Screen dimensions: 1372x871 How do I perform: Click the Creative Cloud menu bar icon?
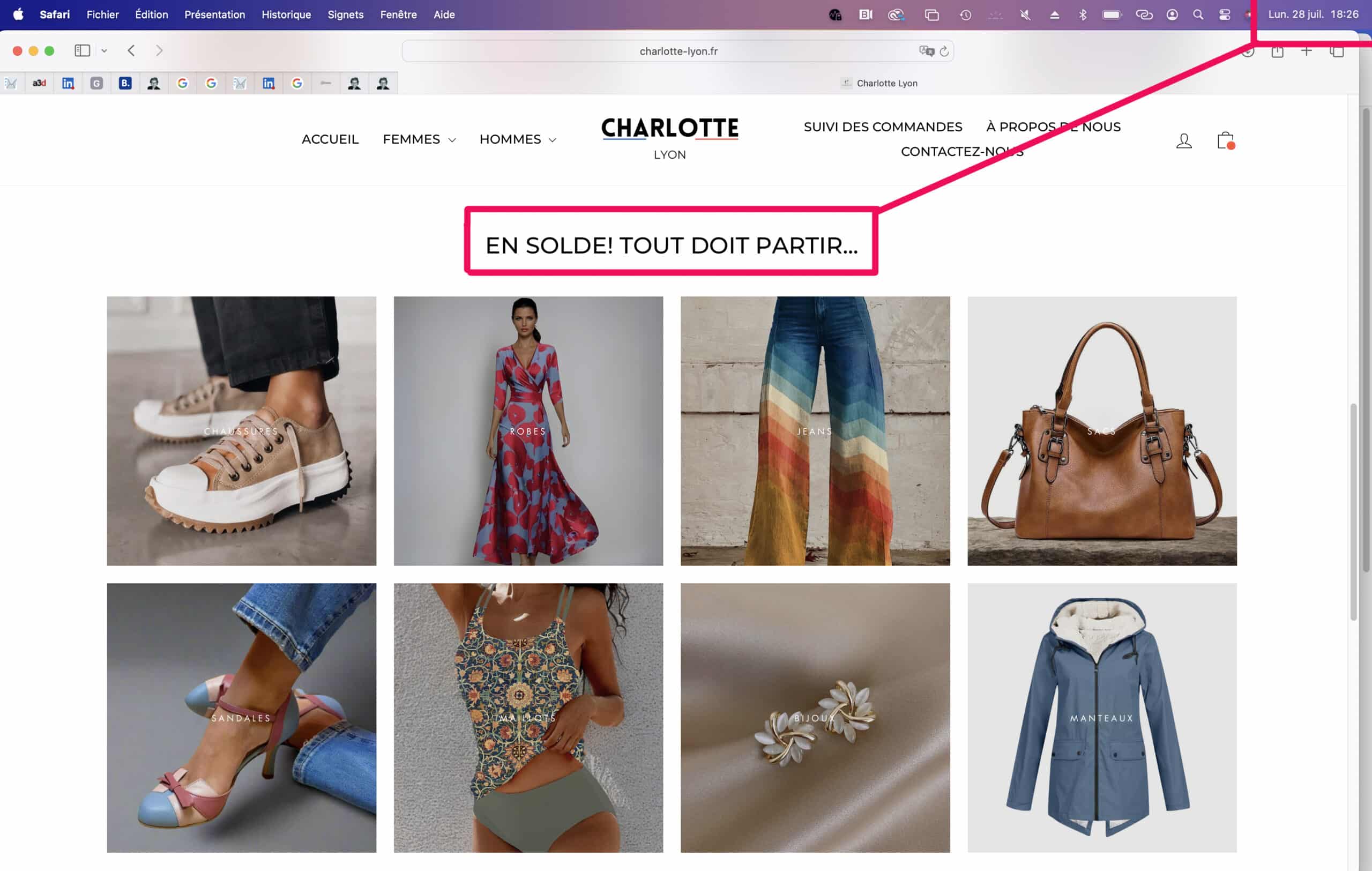point(896,15)
